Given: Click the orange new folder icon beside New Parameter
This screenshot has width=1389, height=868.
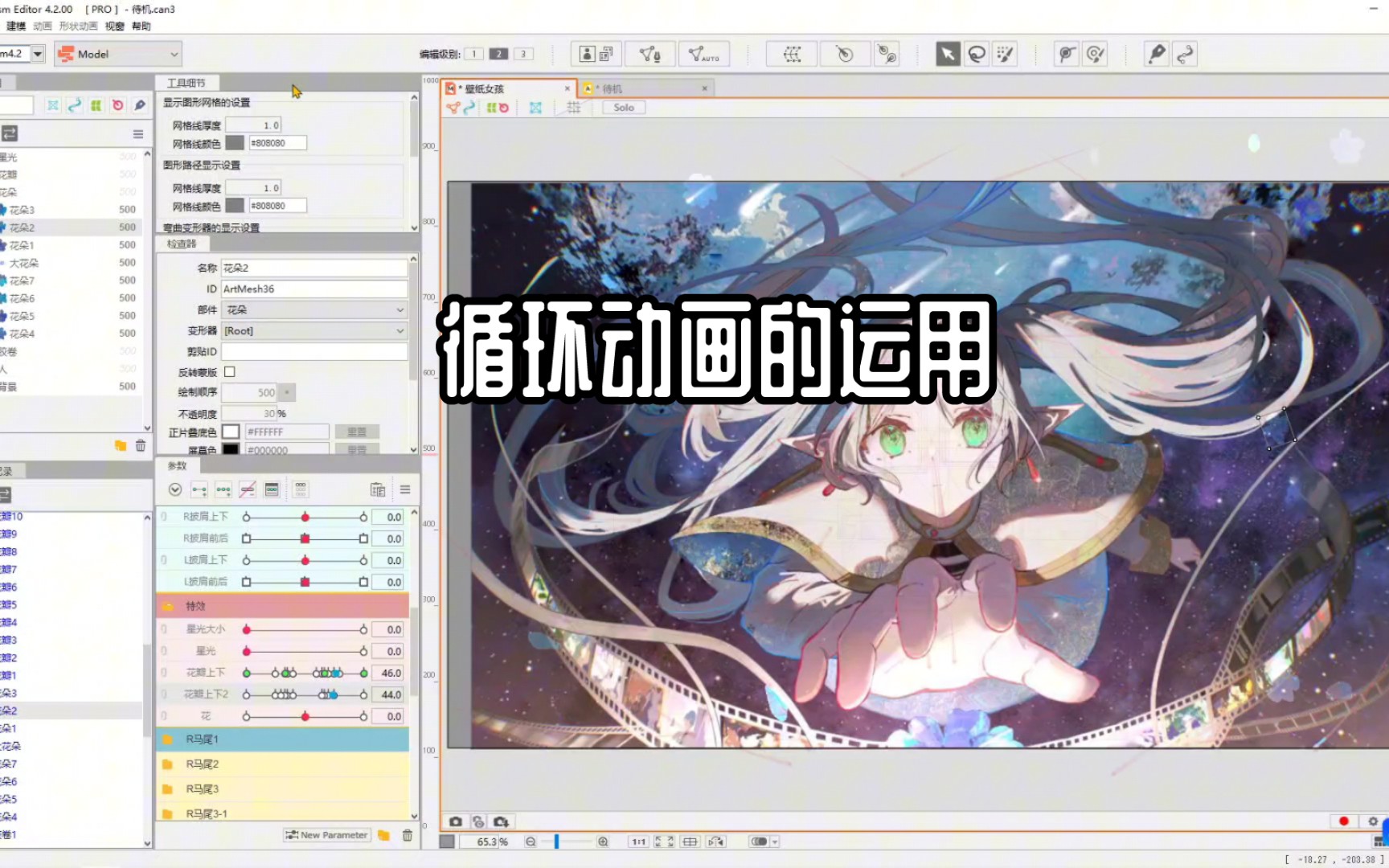Looking at the screenshot, I should [x=384, y=835].
